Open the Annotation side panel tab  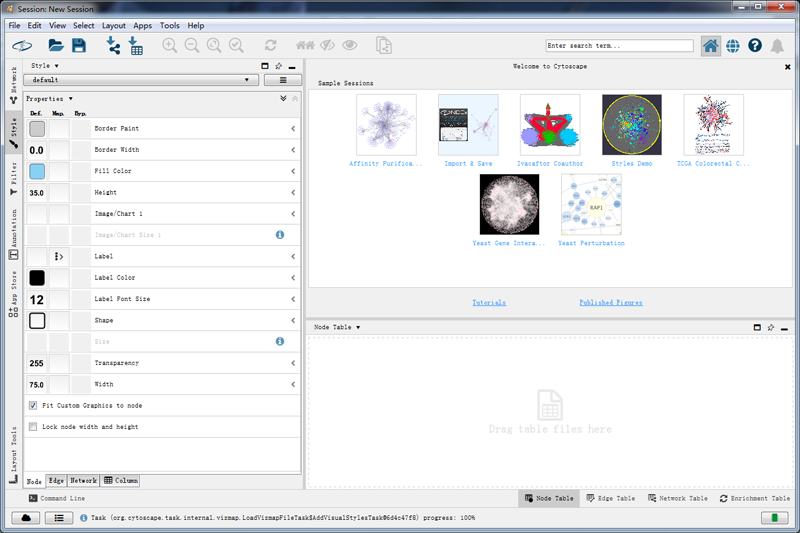pyautogui.click(x=14, y=234)
